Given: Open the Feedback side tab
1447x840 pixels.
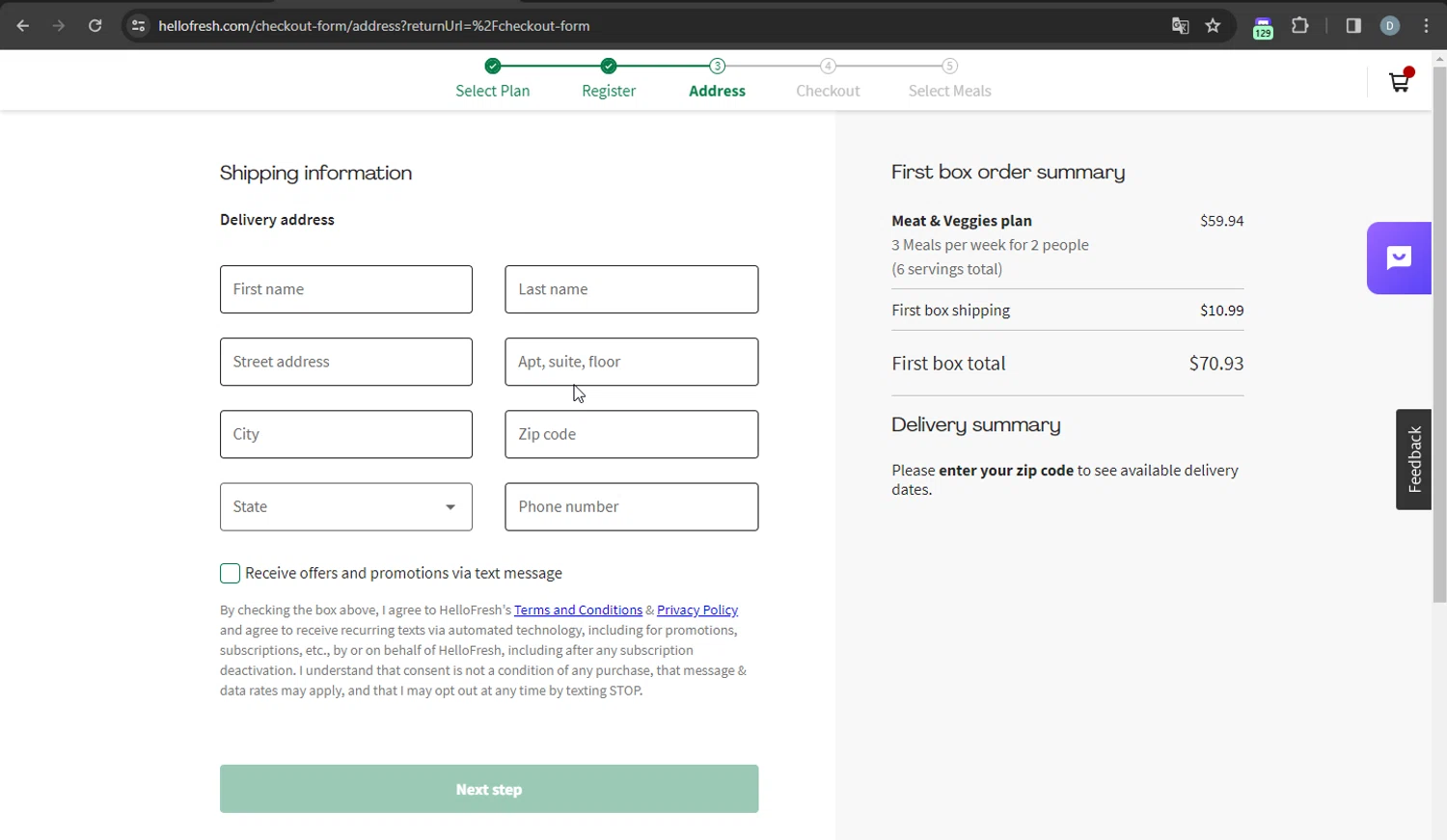Looking at the screenshot, I should pyautogui.click(x=1414, y=459).
